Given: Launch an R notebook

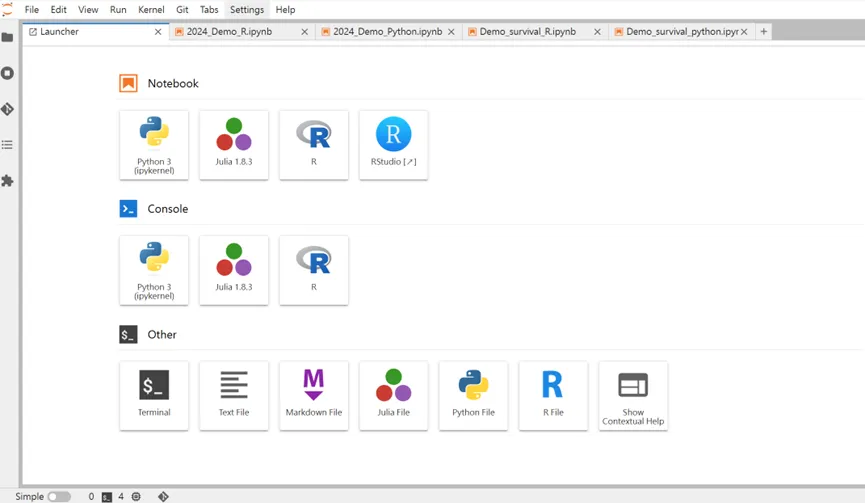Looking at the screenshot, I should 314,145.
